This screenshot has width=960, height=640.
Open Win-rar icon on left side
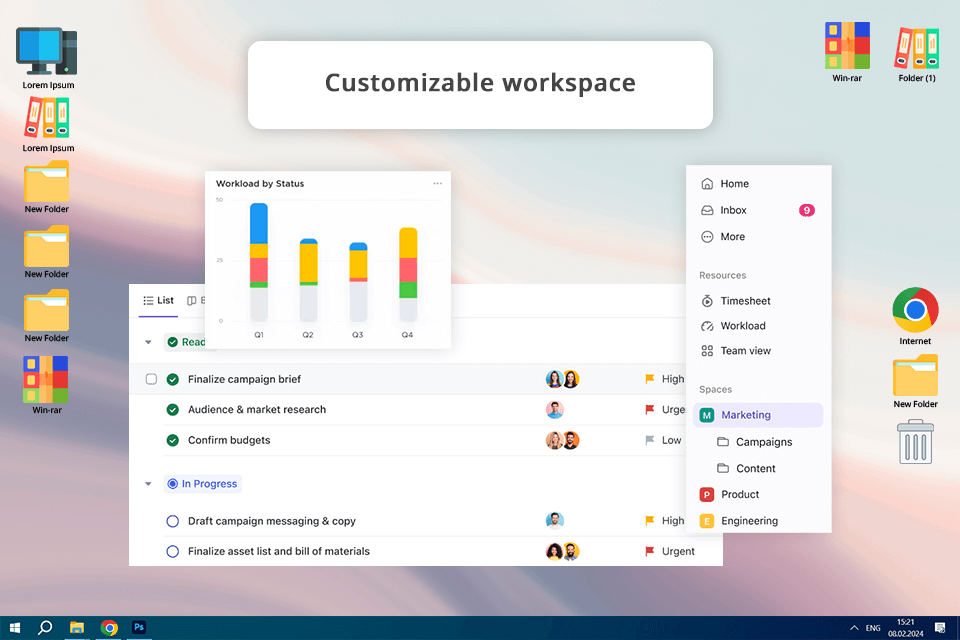coord(46,379)
